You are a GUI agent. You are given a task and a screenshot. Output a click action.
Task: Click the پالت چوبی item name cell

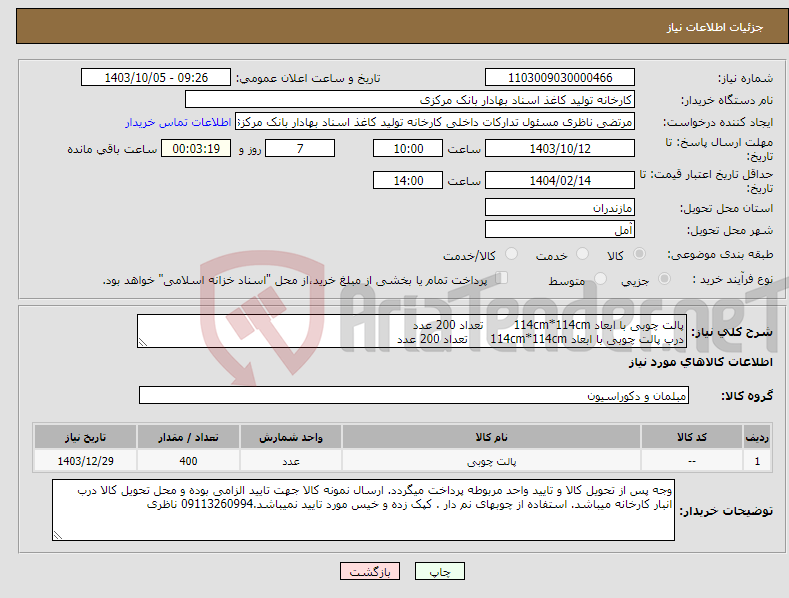click(x=491, y=461)
